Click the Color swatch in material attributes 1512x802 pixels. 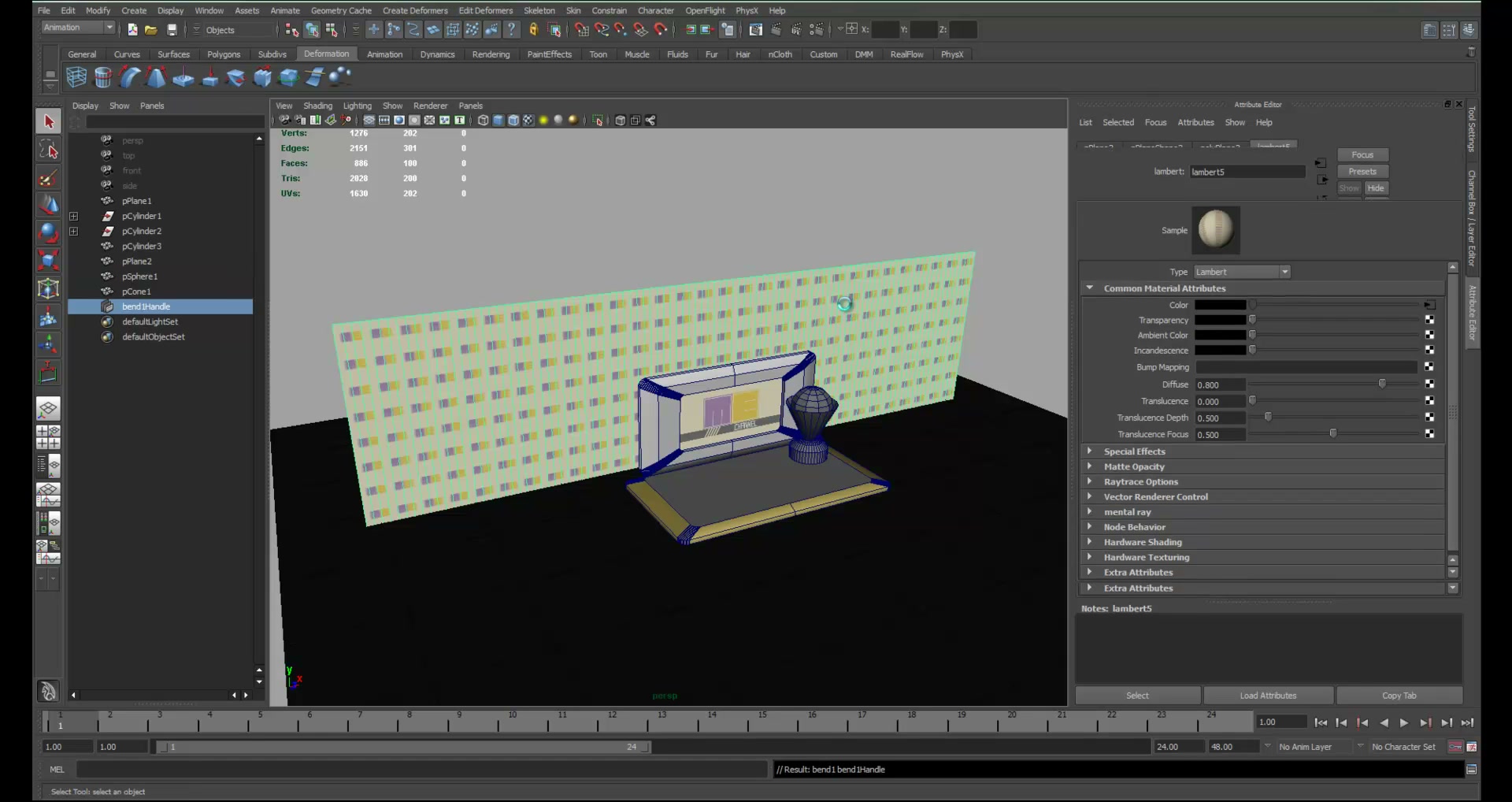click(x=1220, y=305)
